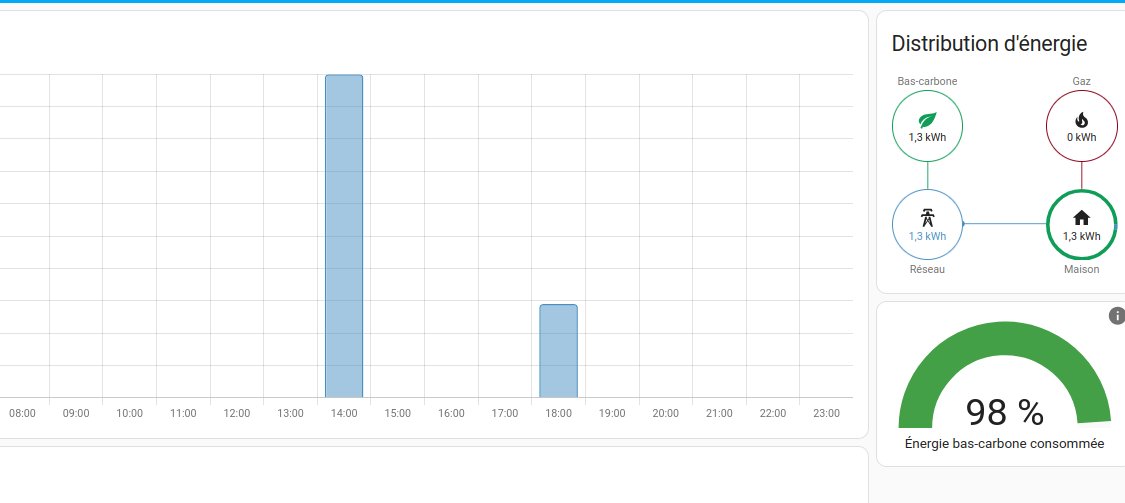Viewport: 1125px width, 503px height.
Task: Click the 15:00 axis label
Action: click(397, 414)
